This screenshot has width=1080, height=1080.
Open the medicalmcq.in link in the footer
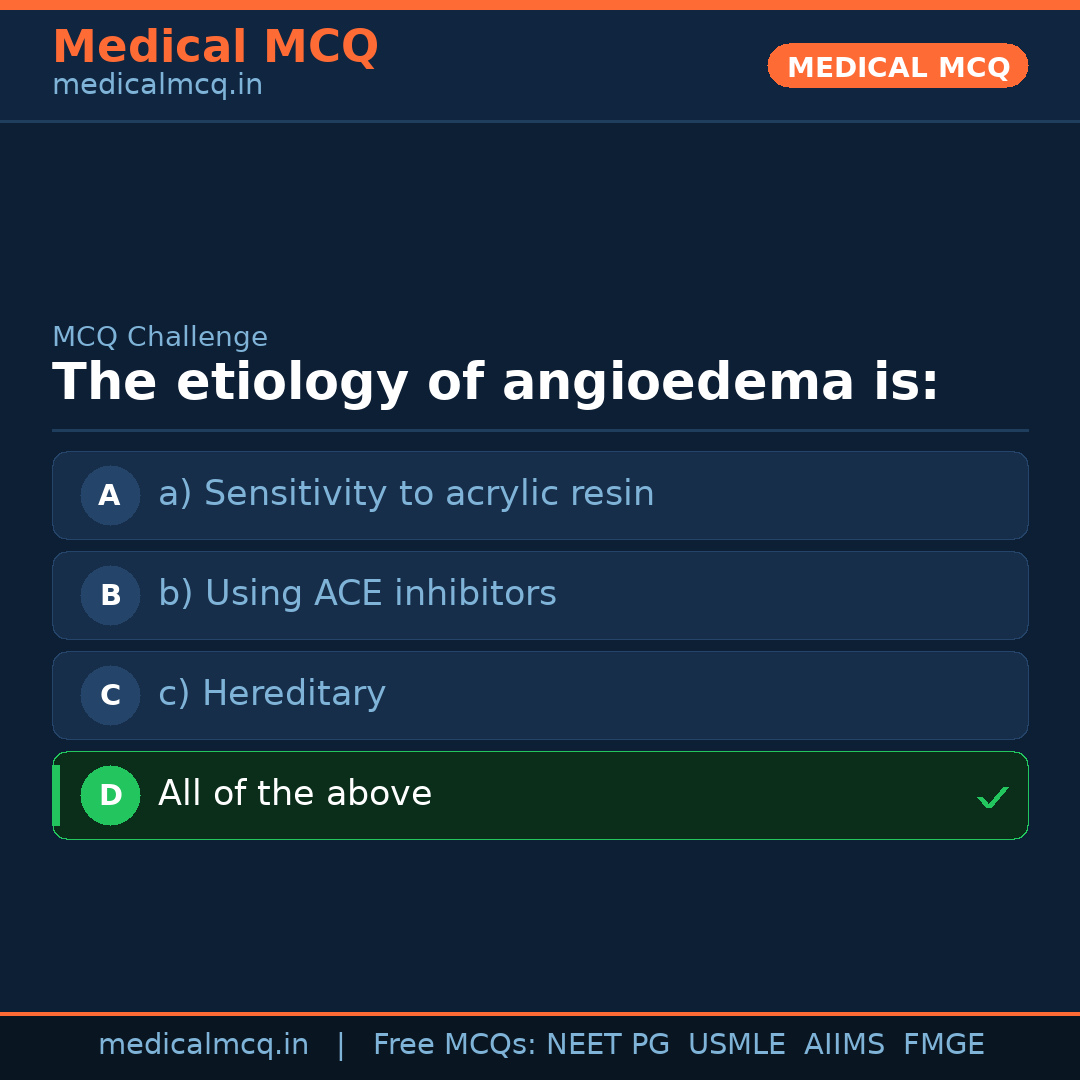pos(203,1045)
